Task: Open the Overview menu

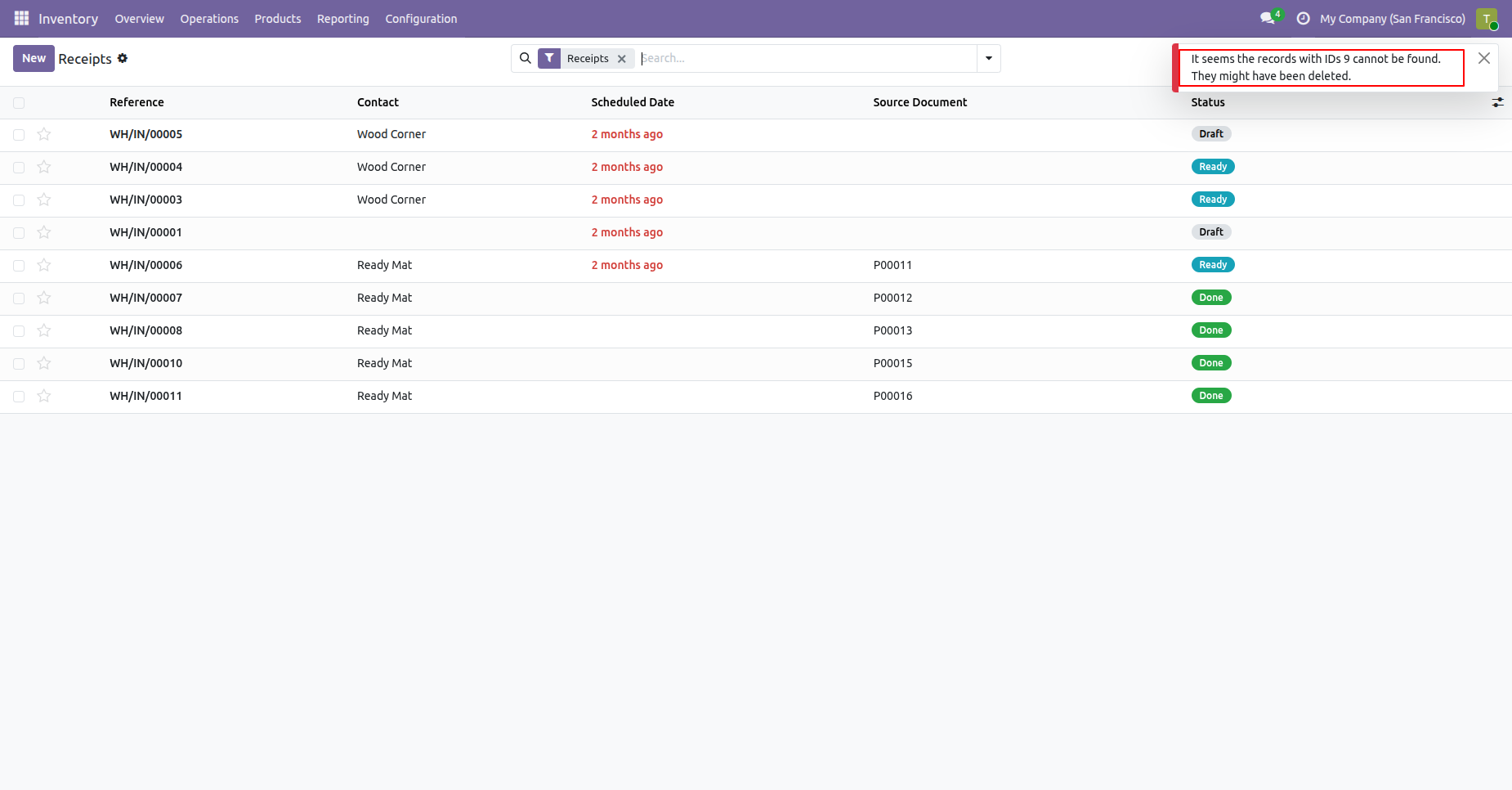Action: [x=139, y=19]
